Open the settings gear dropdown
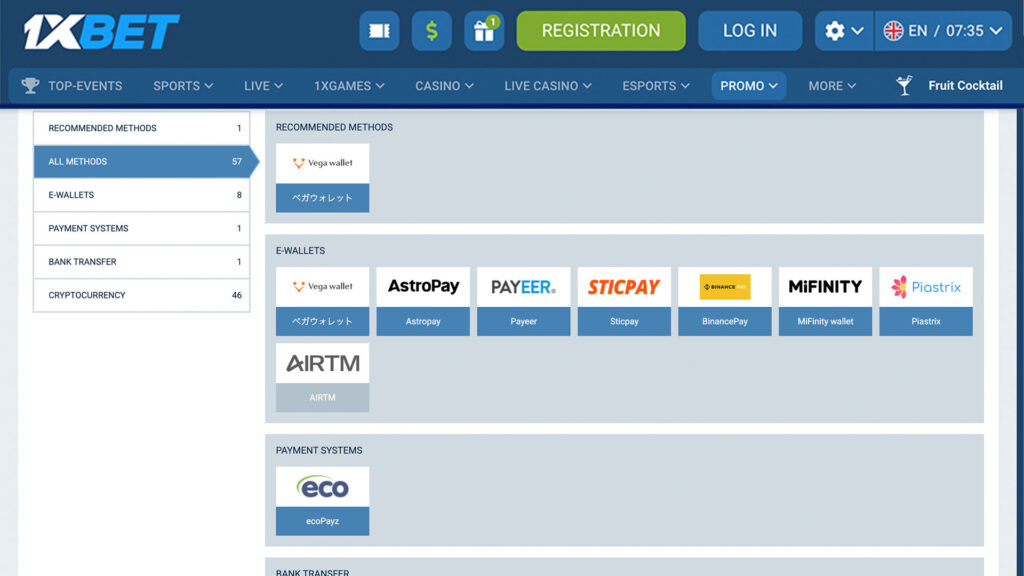 coord(843,31)
